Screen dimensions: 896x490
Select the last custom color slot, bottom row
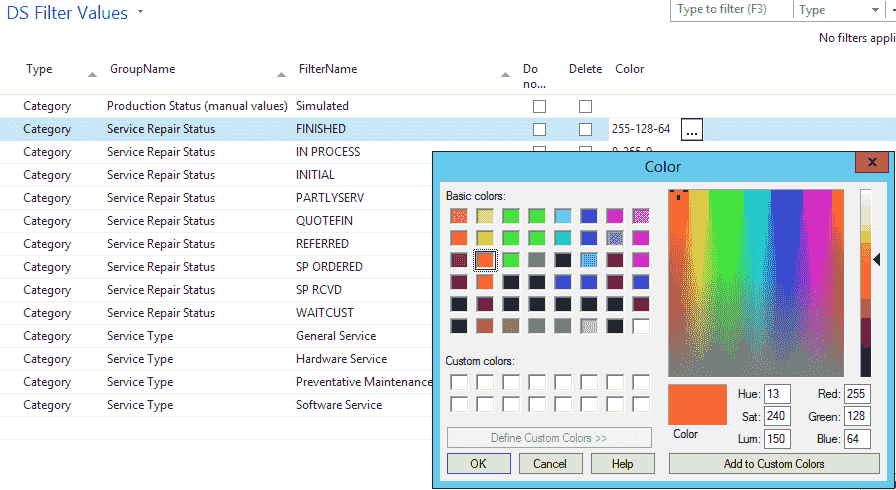click(641, 404)
